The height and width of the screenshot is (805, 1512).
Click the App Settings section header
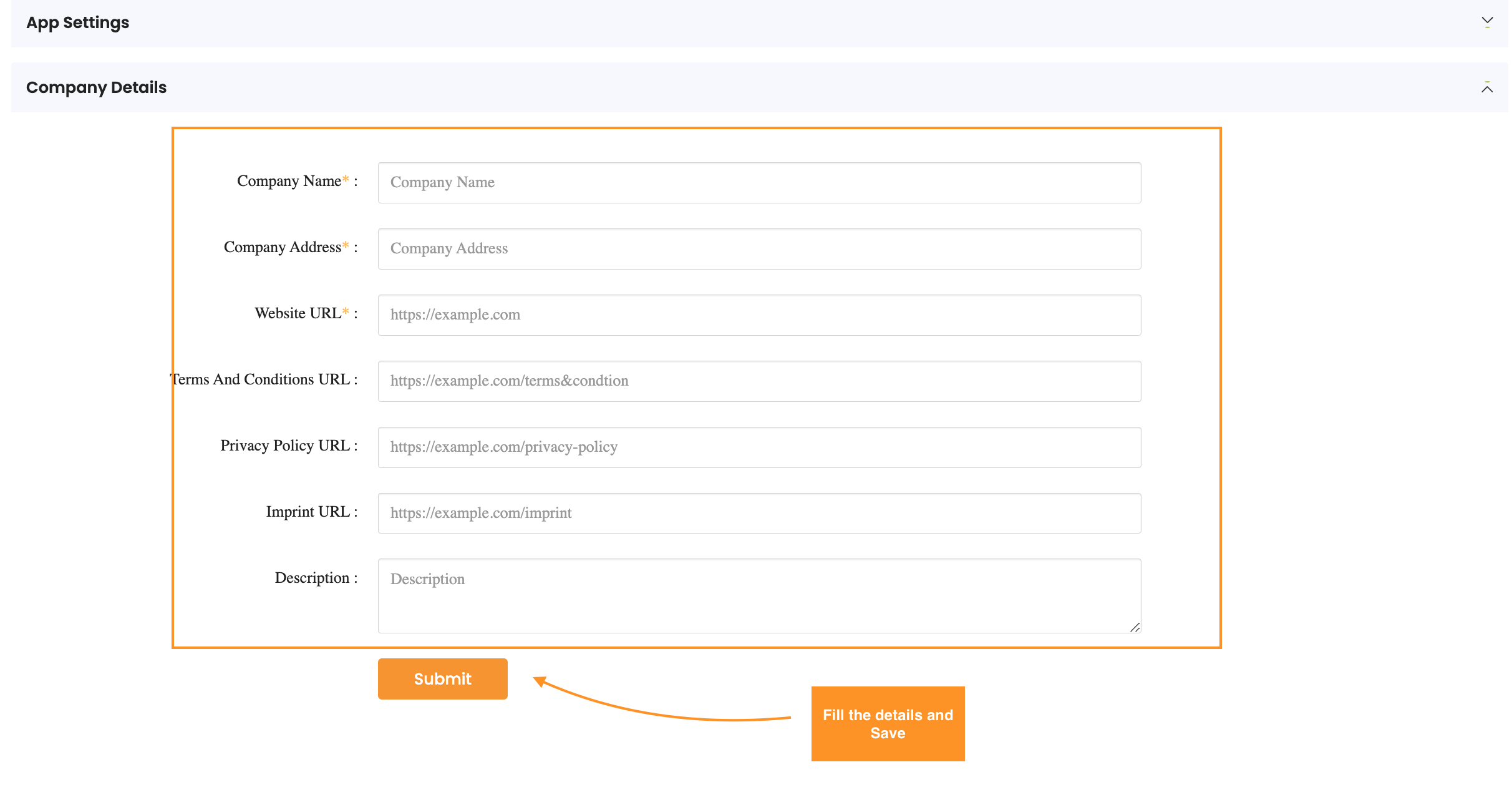coord(78,23)
